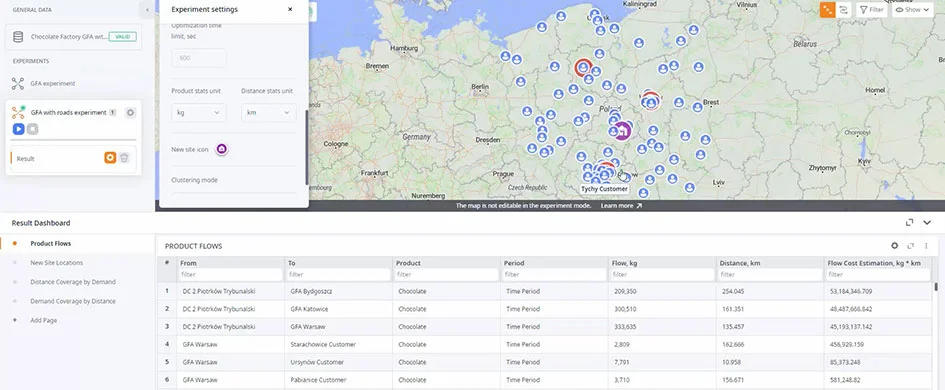The image size is (945, 390).
Task: Follow the Learn more link
Action: [x=621, y=206]
